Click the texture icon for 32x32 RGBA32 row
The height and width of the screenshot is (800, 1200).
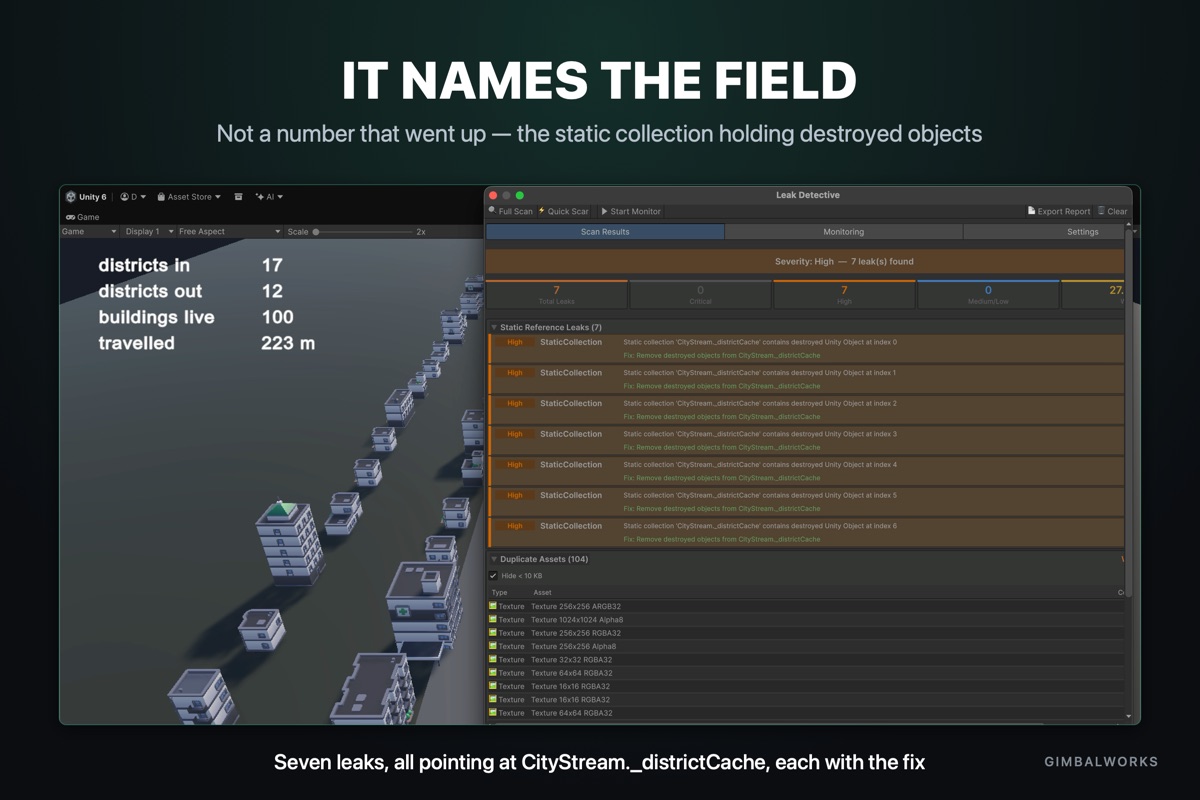(x=493, y=660)
